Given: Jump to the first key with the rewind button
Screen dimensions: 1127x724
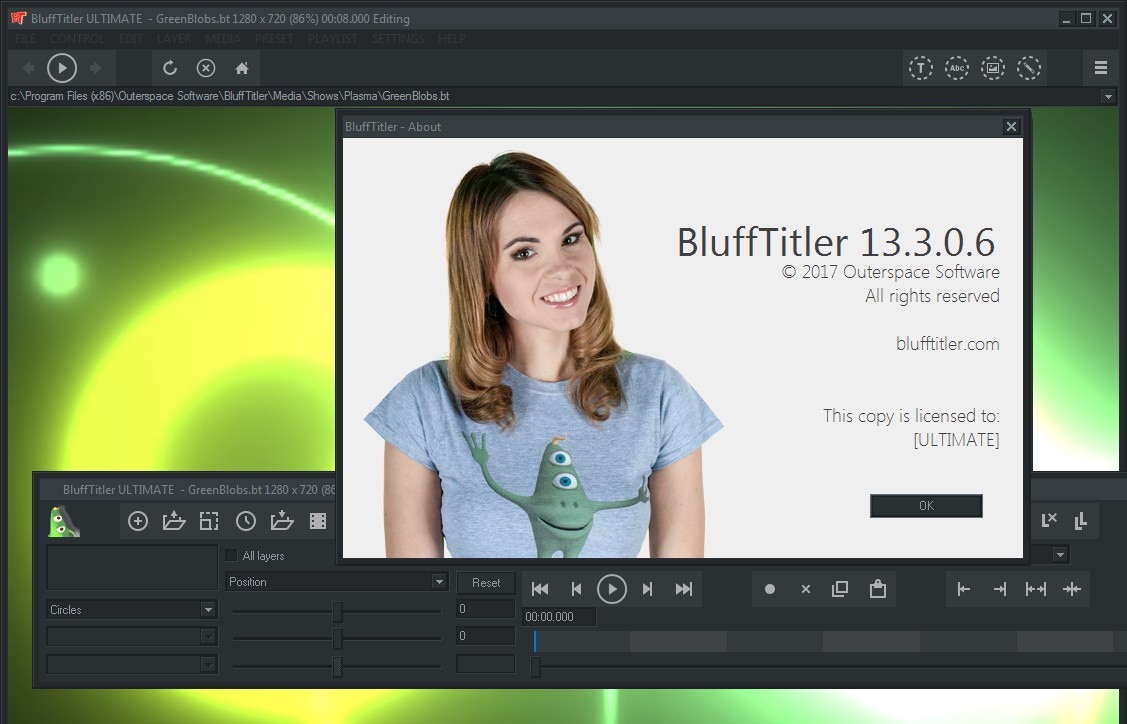Looking at the screenshot, I should point(540,590).
